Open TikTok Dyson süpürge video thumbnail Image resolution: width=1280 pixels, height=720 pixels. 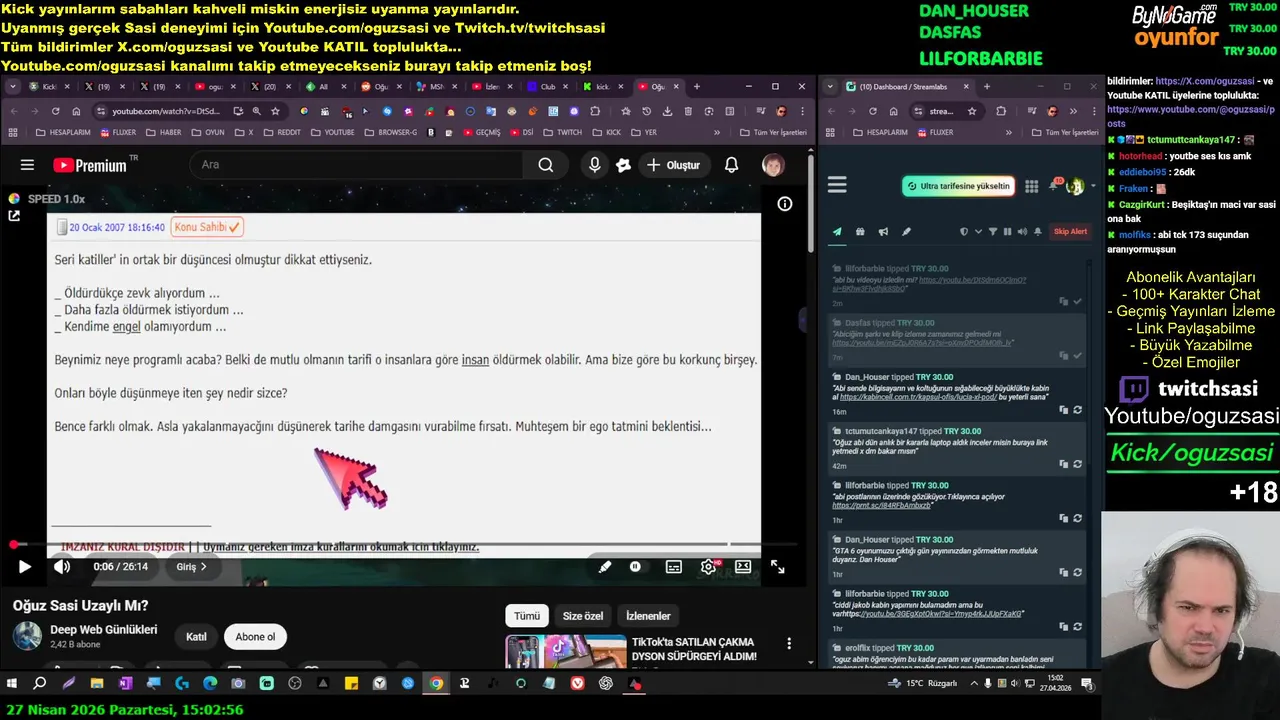point(566,651)
